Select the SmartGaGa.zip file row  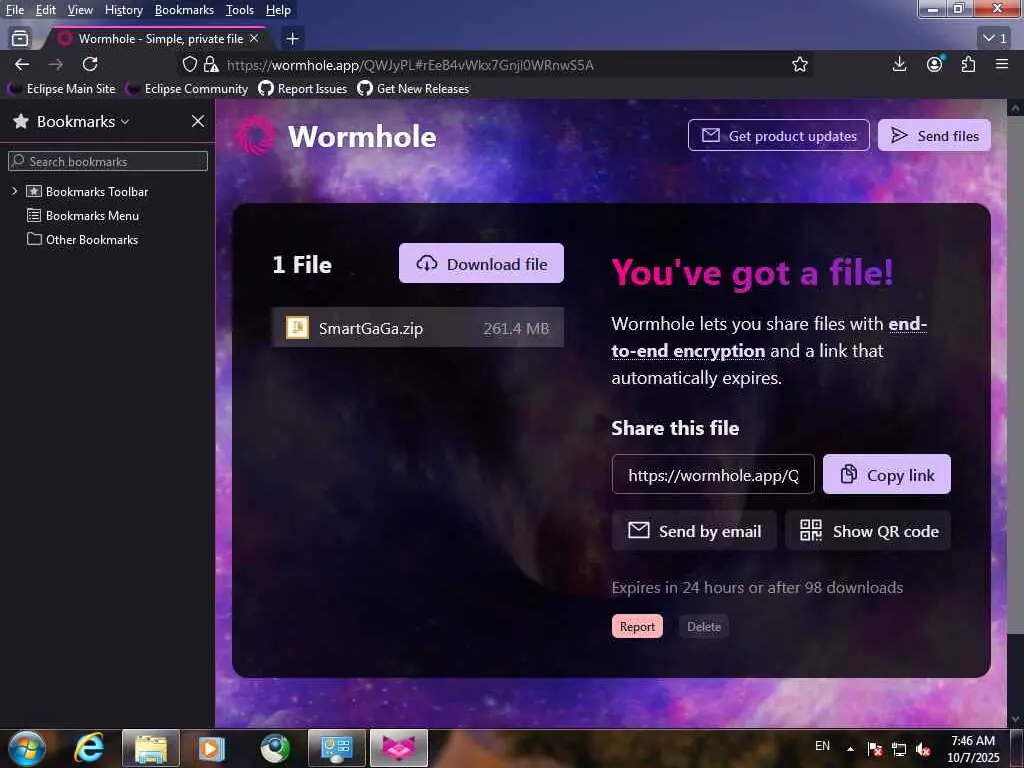point(417,327)
